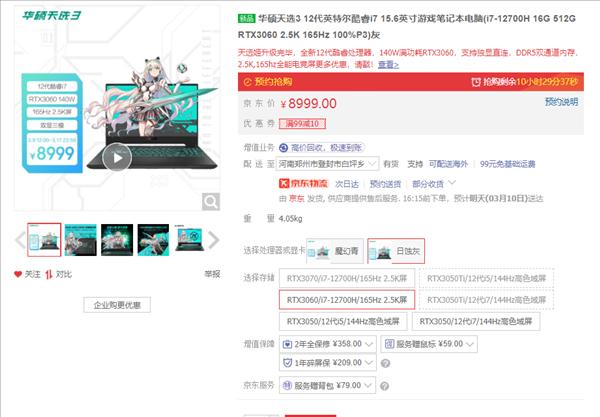Show previous thumbnails with left arrow

point(20,240)
